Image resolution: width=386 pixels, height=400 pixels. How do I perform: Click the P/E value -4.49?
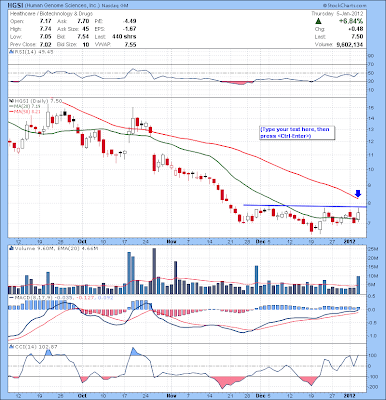(129, 21)
